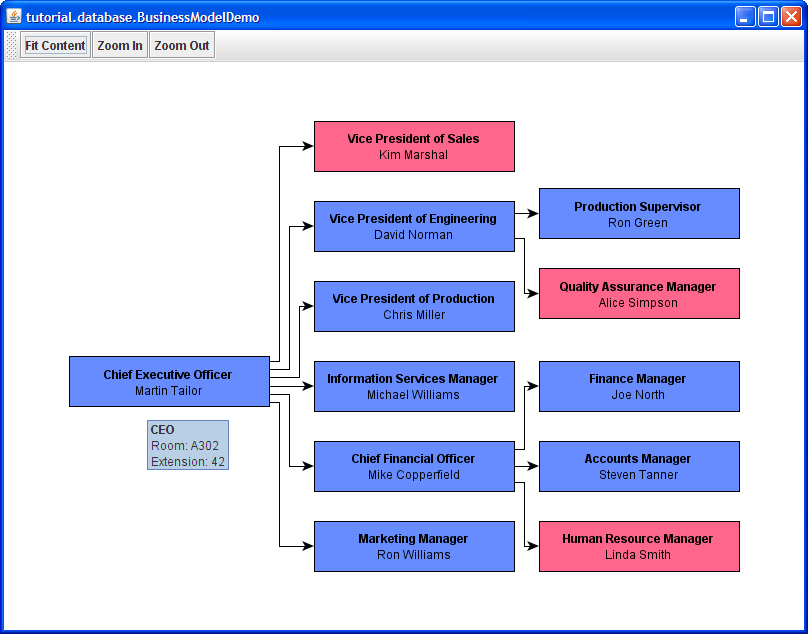808x634 pixels.
Task: Select the Vice President of Sales node
Action: click(414, 147)
